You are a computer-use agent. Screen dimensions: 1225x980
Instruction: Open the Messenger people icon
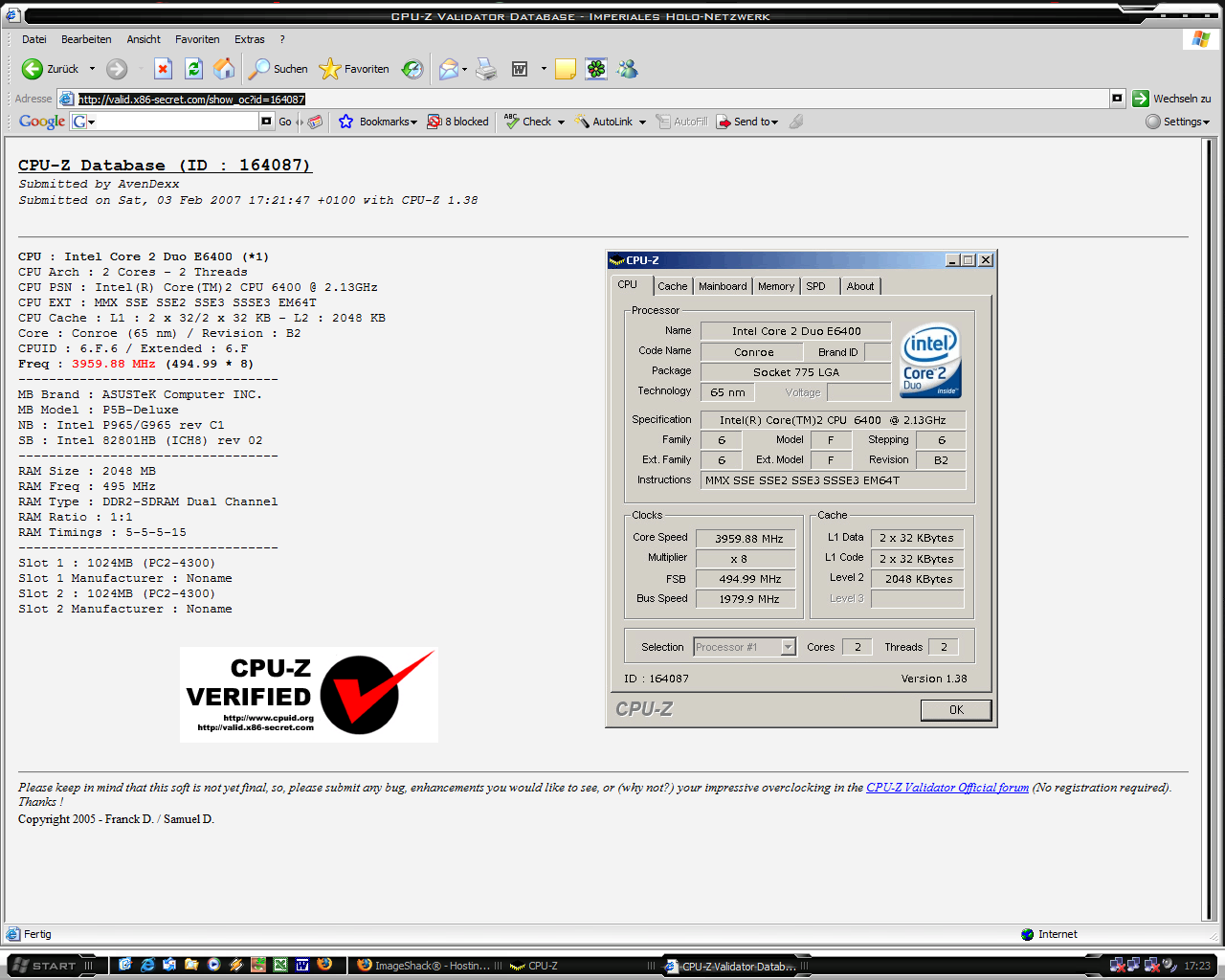(628, 69)
